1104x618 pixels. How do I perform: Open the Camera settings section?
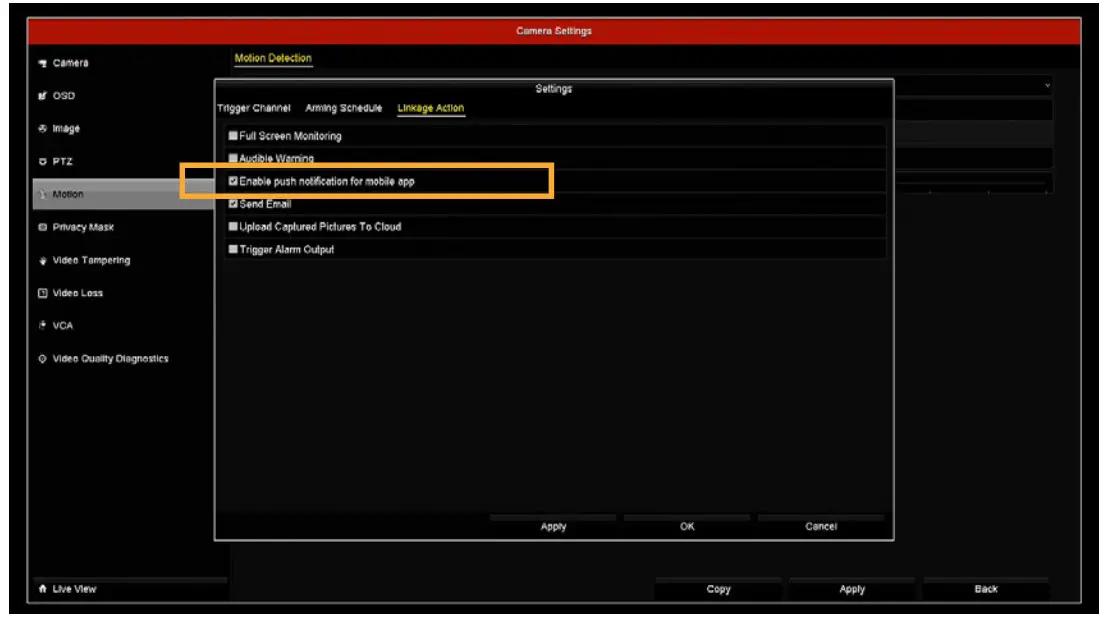(x=70, y=63)
